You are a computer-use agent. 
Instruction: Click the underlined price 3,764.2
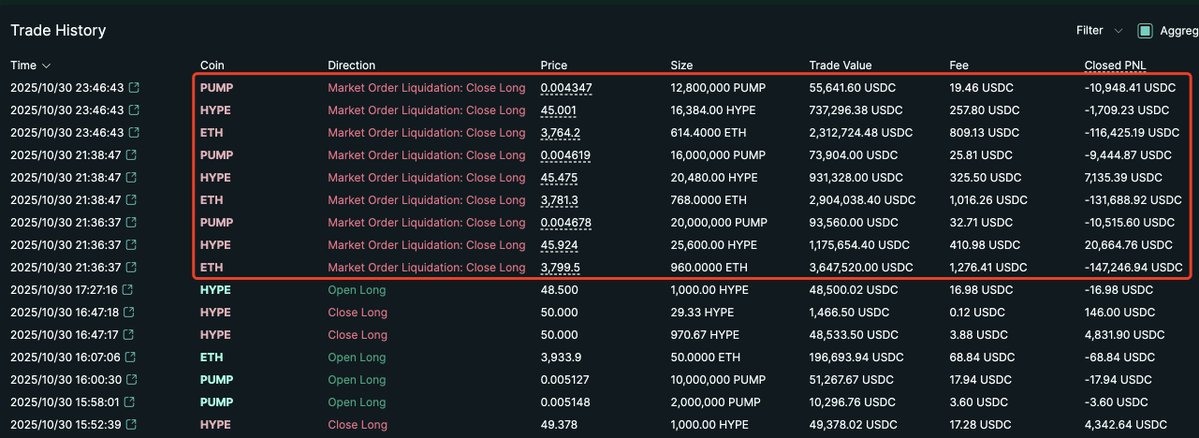pyautogui.click(x=561, y=133)
